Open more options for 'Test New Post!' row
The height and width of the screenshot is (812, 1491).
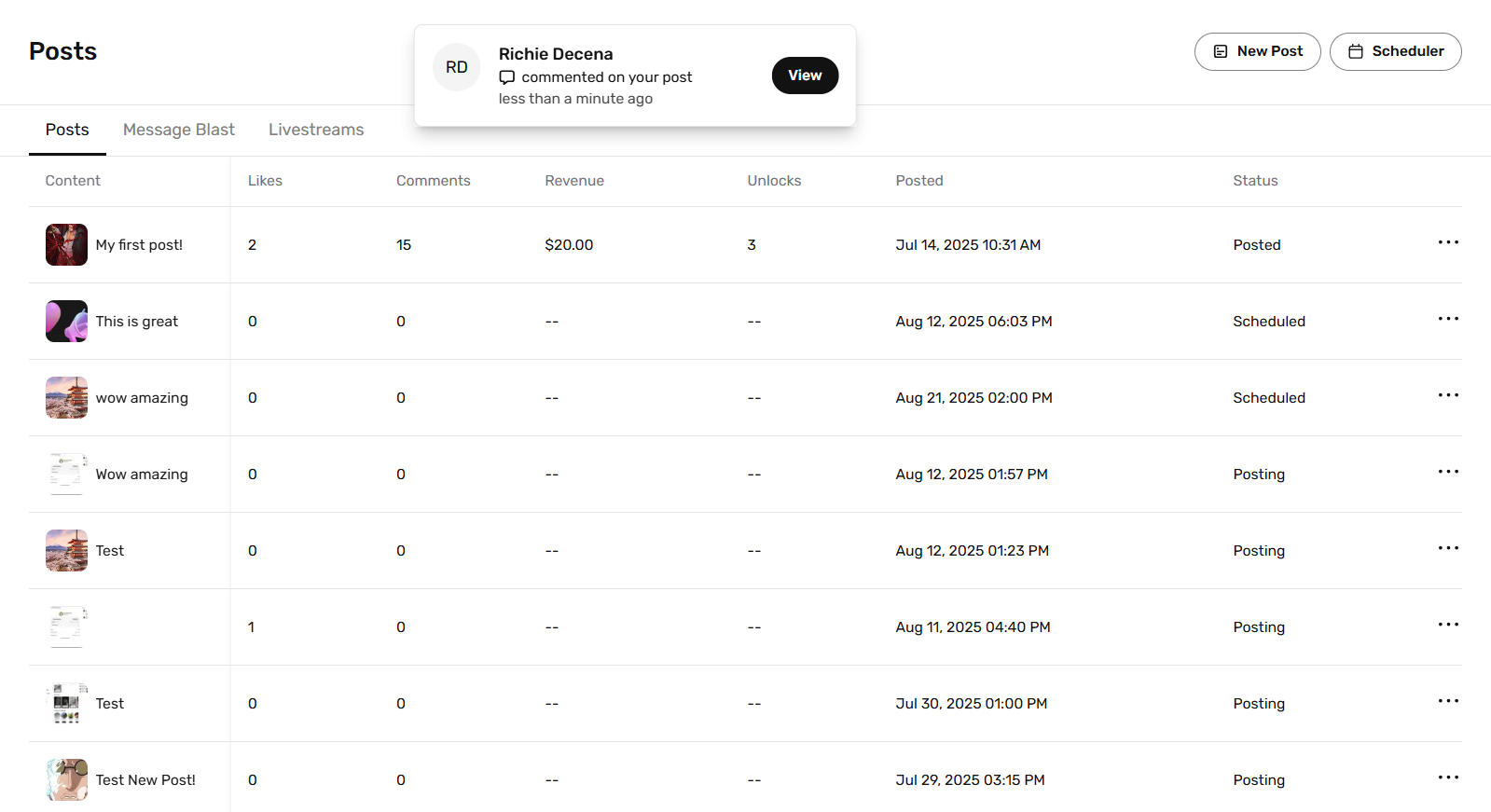pos(1447,778)
